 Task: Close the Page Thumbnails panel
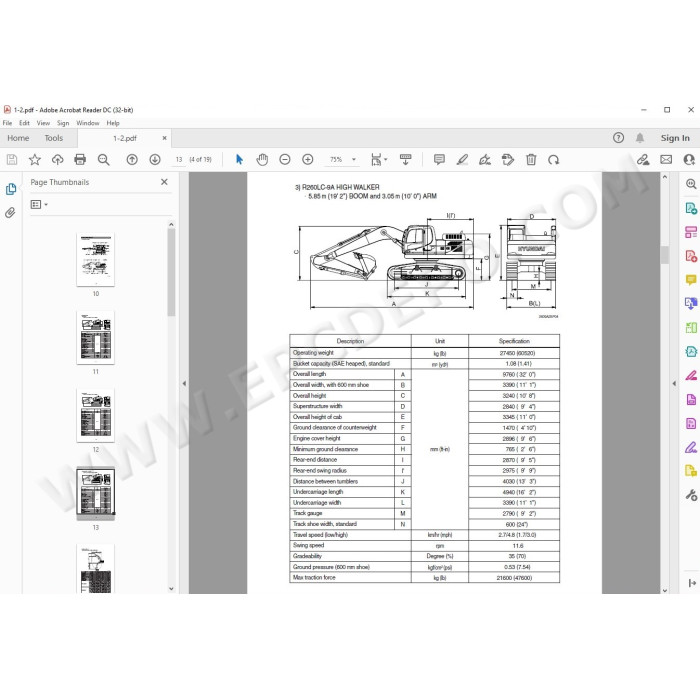[164, 182]
